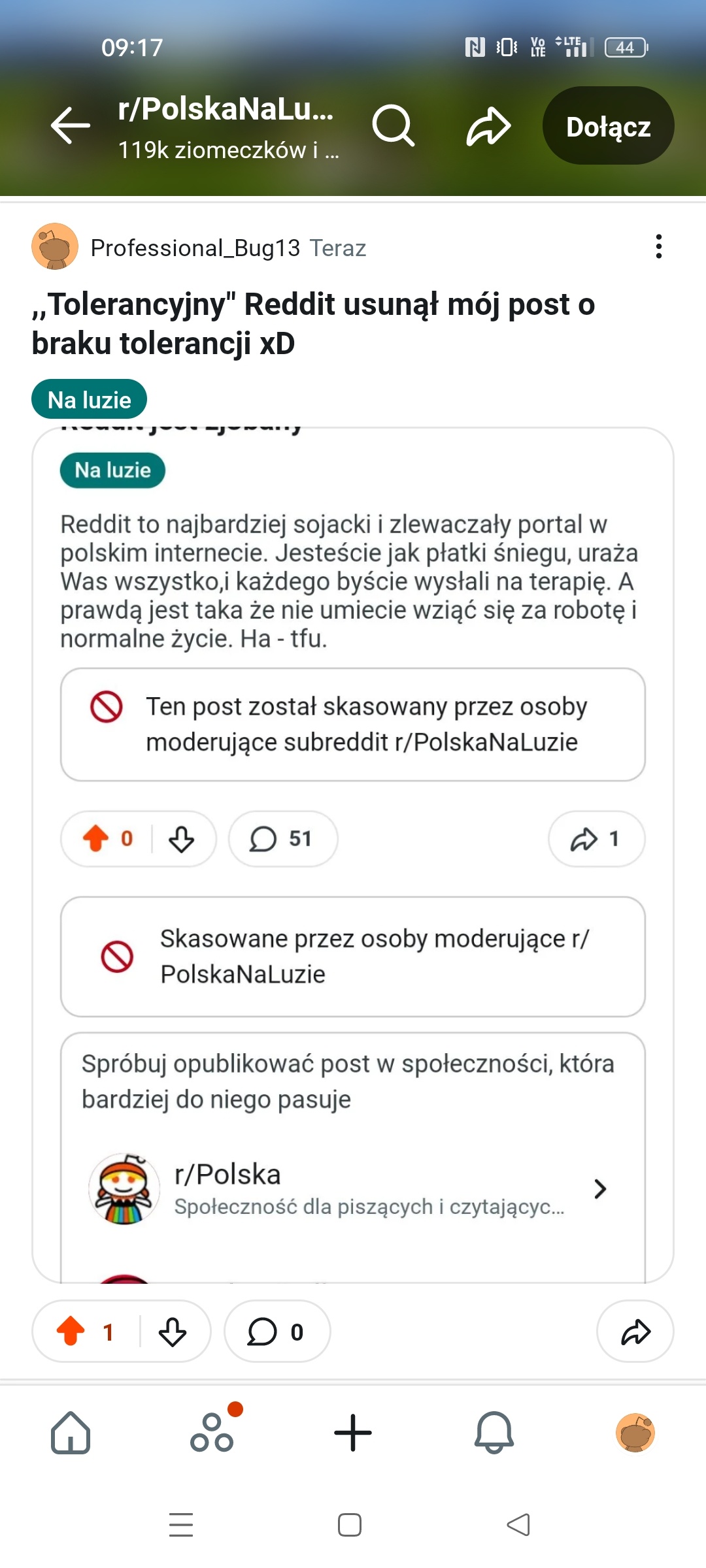Downvote the embedded crossposted post
This screenshot has width=706, height=1568.
[x=181, y=839]
